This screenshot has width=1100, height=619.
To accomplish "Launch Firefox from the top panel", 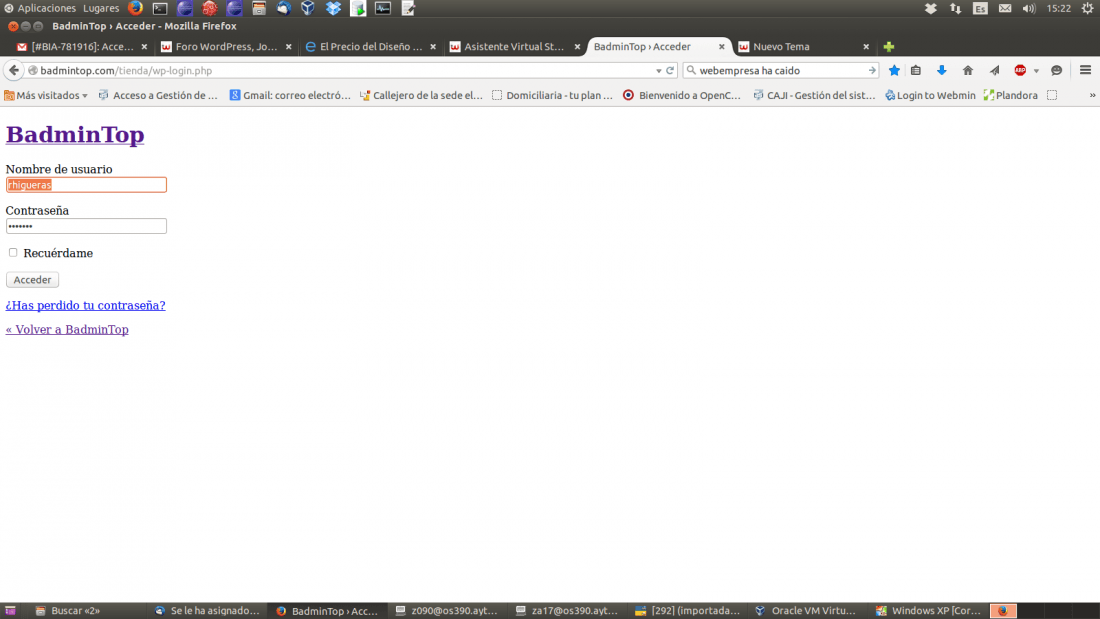I will pos(135,8).
